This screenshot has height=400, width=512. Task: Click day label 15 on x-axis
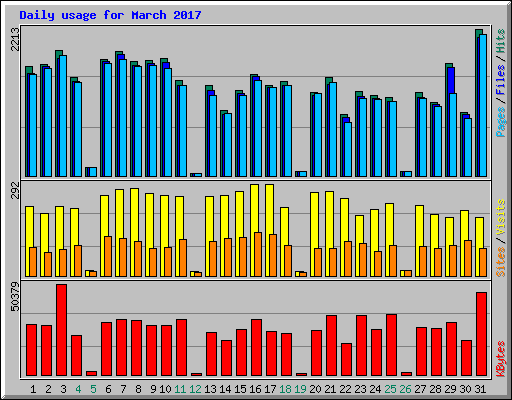pos(240,389)
